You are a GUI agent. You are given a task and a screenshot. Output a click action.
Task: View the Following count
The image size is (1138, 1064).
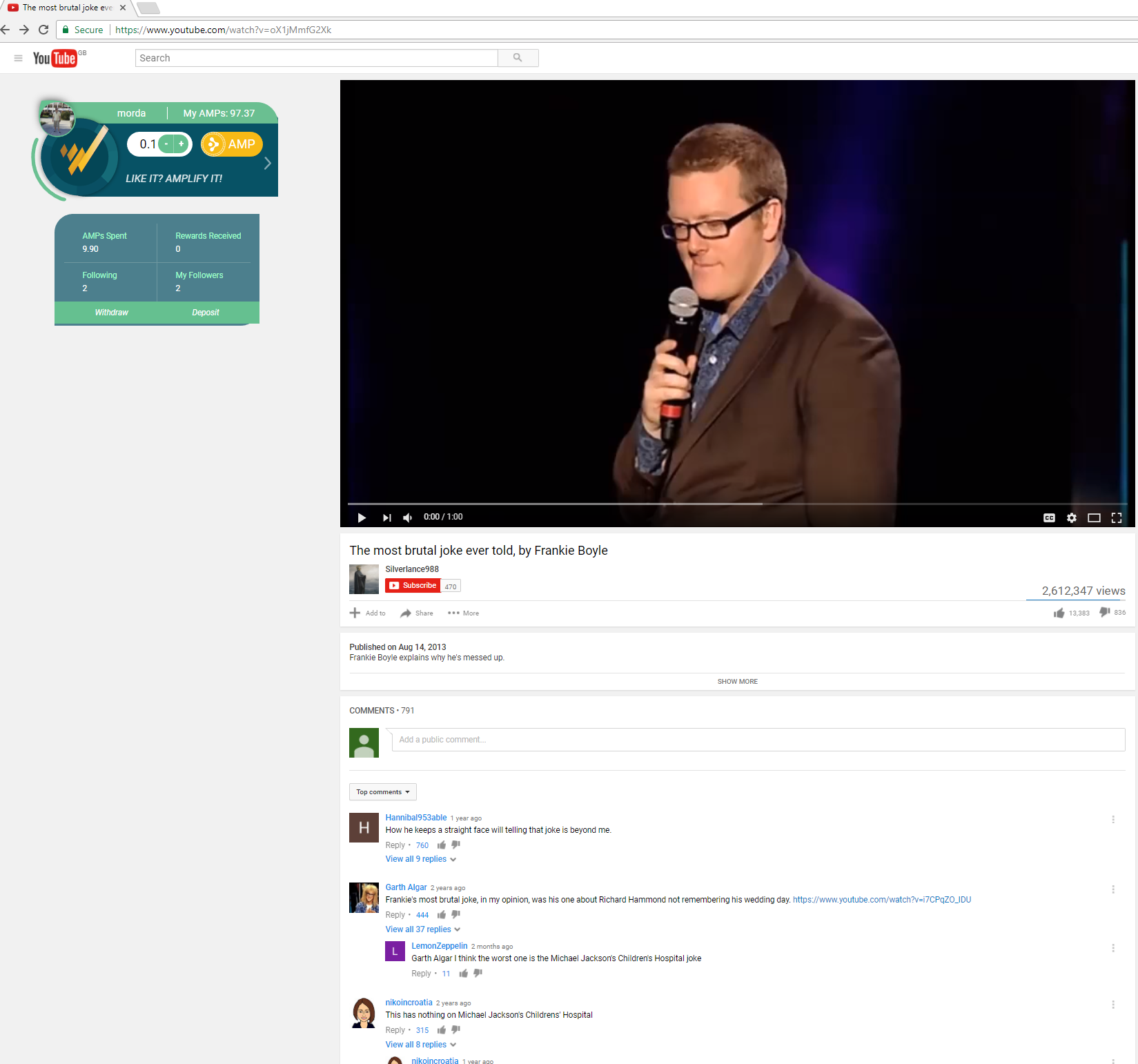(99, 282)
